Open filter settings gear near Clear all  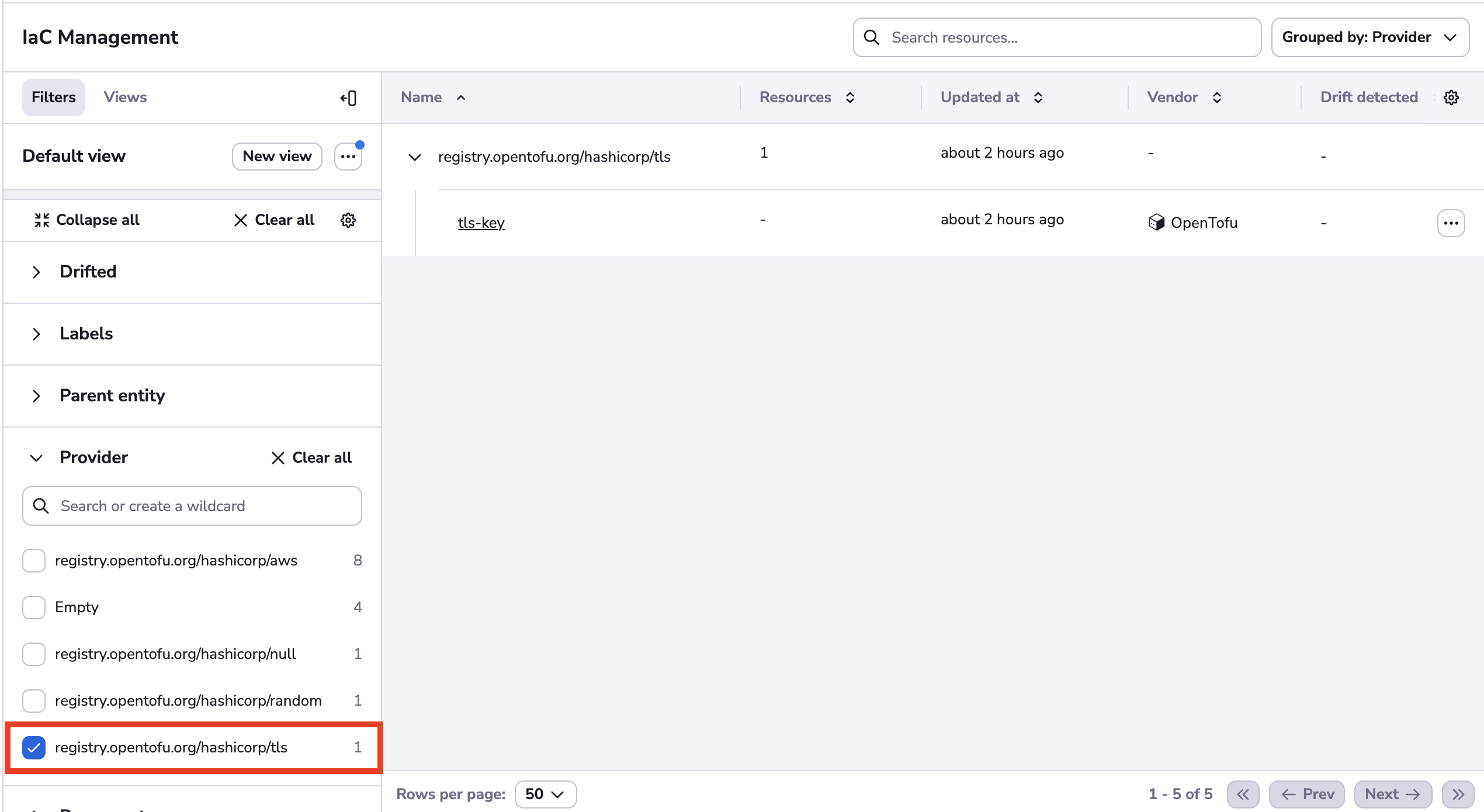click(348, 220)
